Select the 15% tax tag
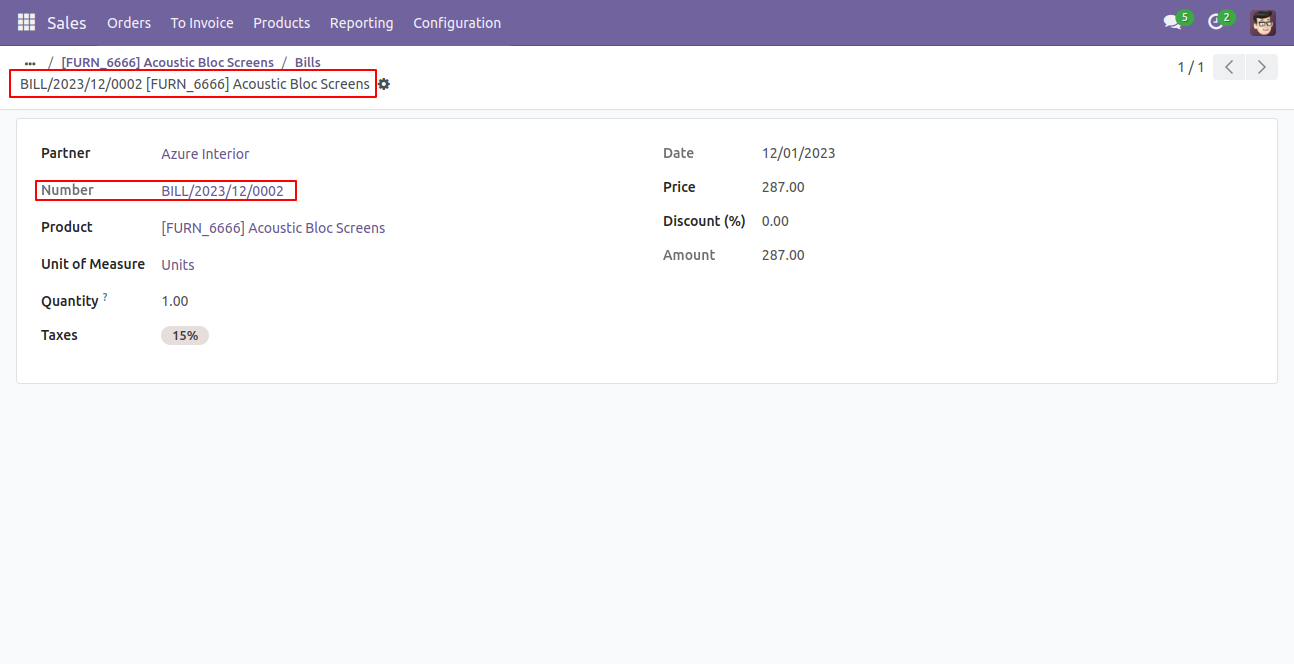1294x664 pixels. (185, 336)
